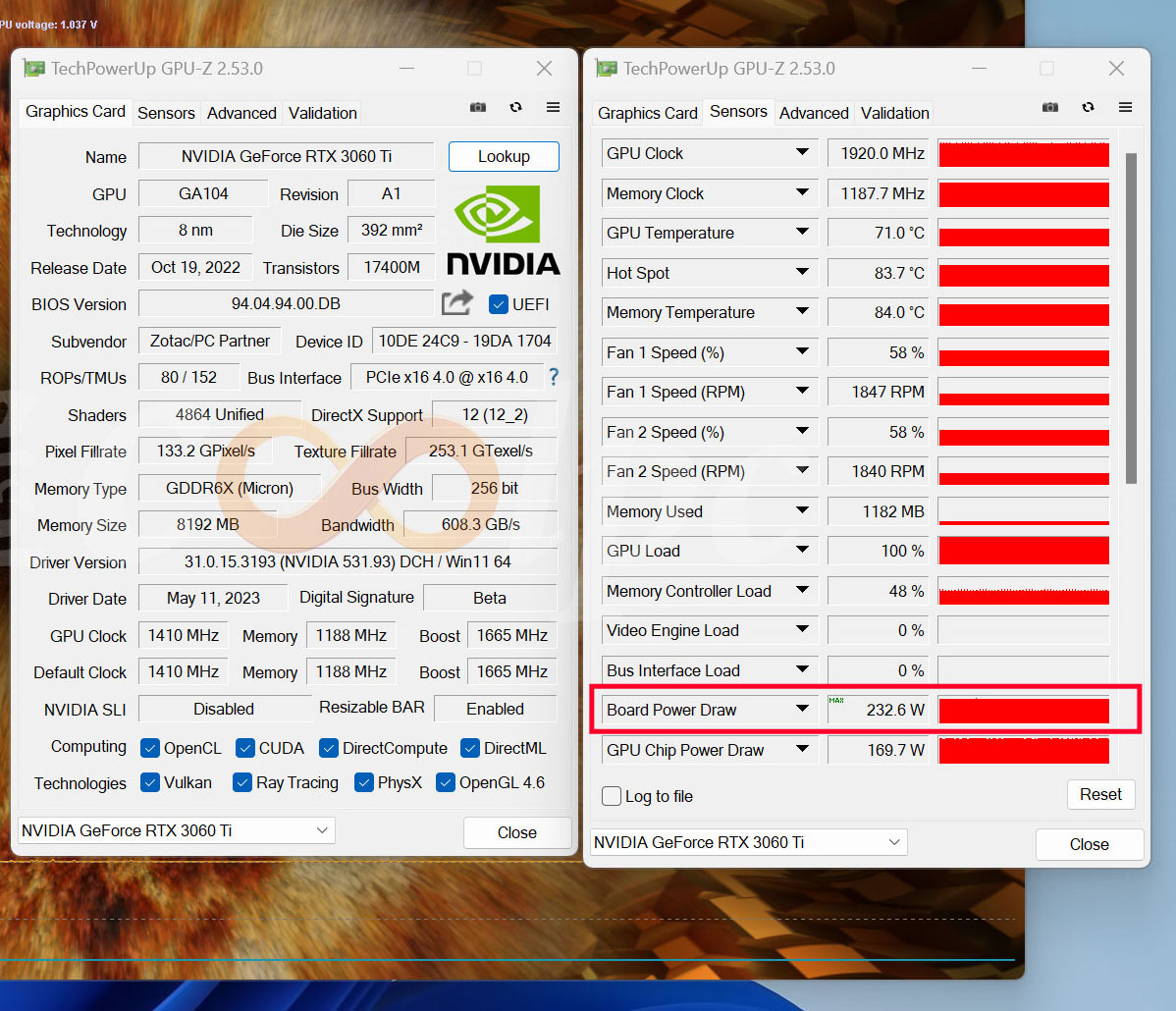Click the Fan 1 Speed 1847 RPM value
The height and width of the screenshot is (1011, 1176).
coord(879,392)
